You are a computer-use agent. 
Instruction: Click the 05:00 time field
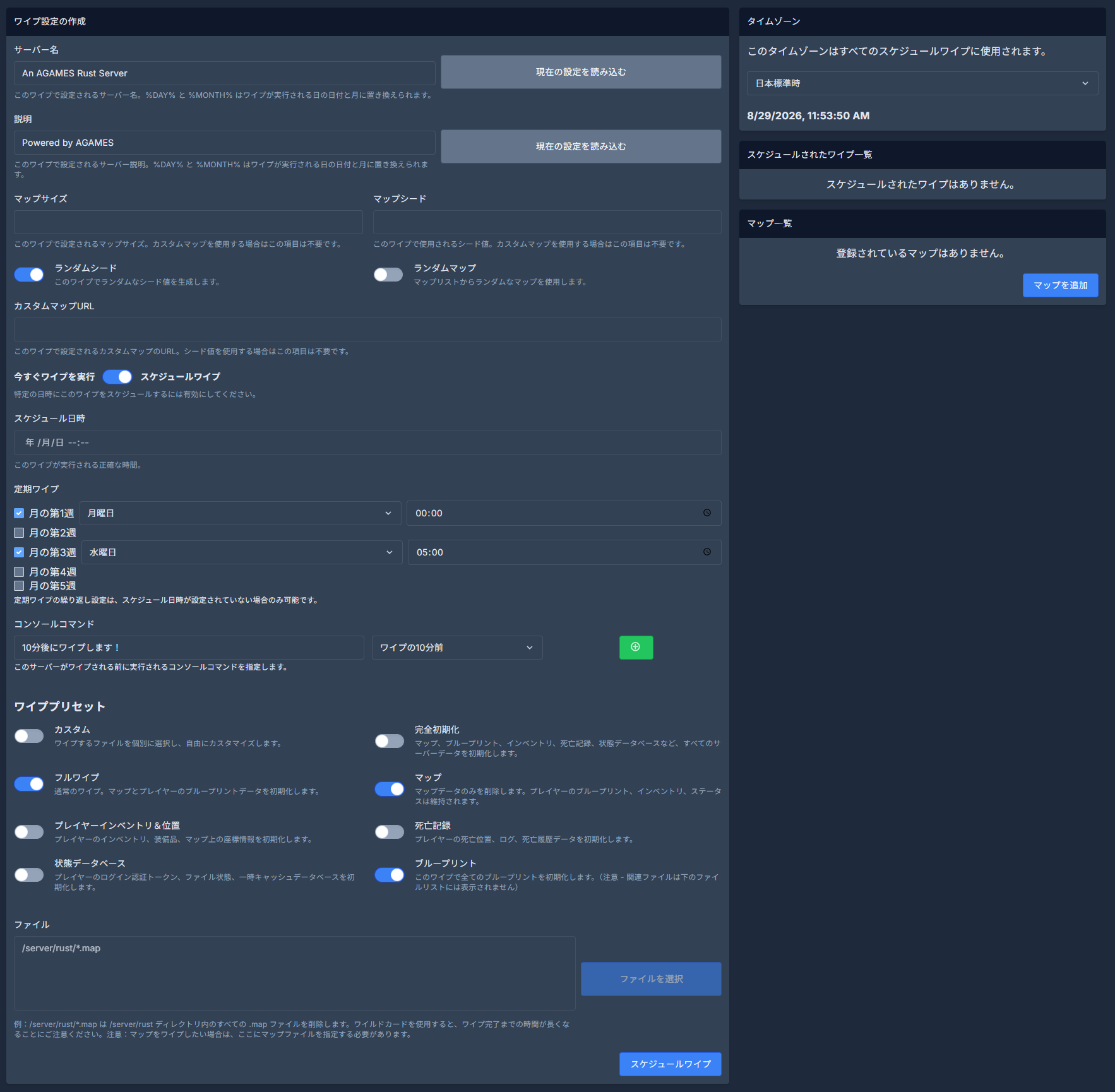[564, 552]
